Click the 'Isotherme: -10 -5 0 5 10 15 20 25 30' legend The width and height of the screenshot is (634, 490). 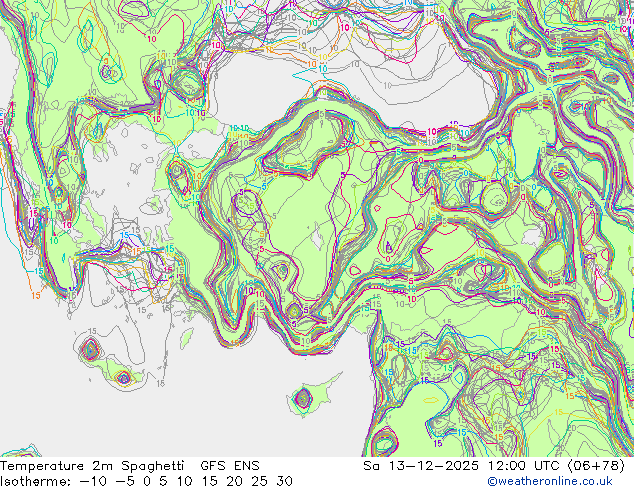146,481
